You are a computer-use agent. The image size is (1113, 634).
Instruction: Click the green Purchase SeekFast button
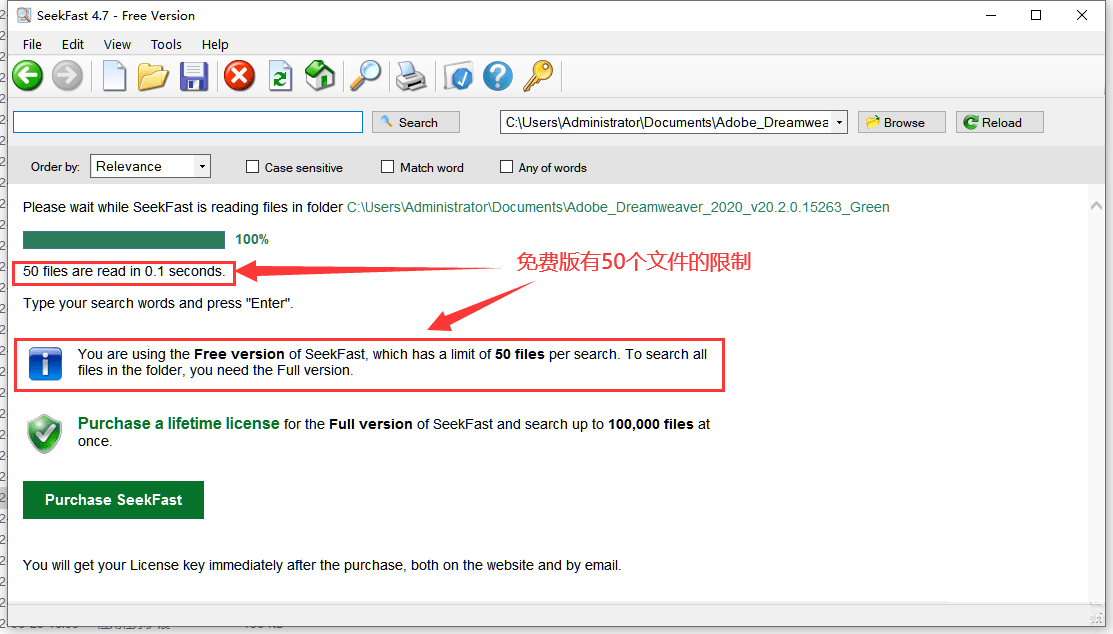pyautogui.click(x=114, y=500)
